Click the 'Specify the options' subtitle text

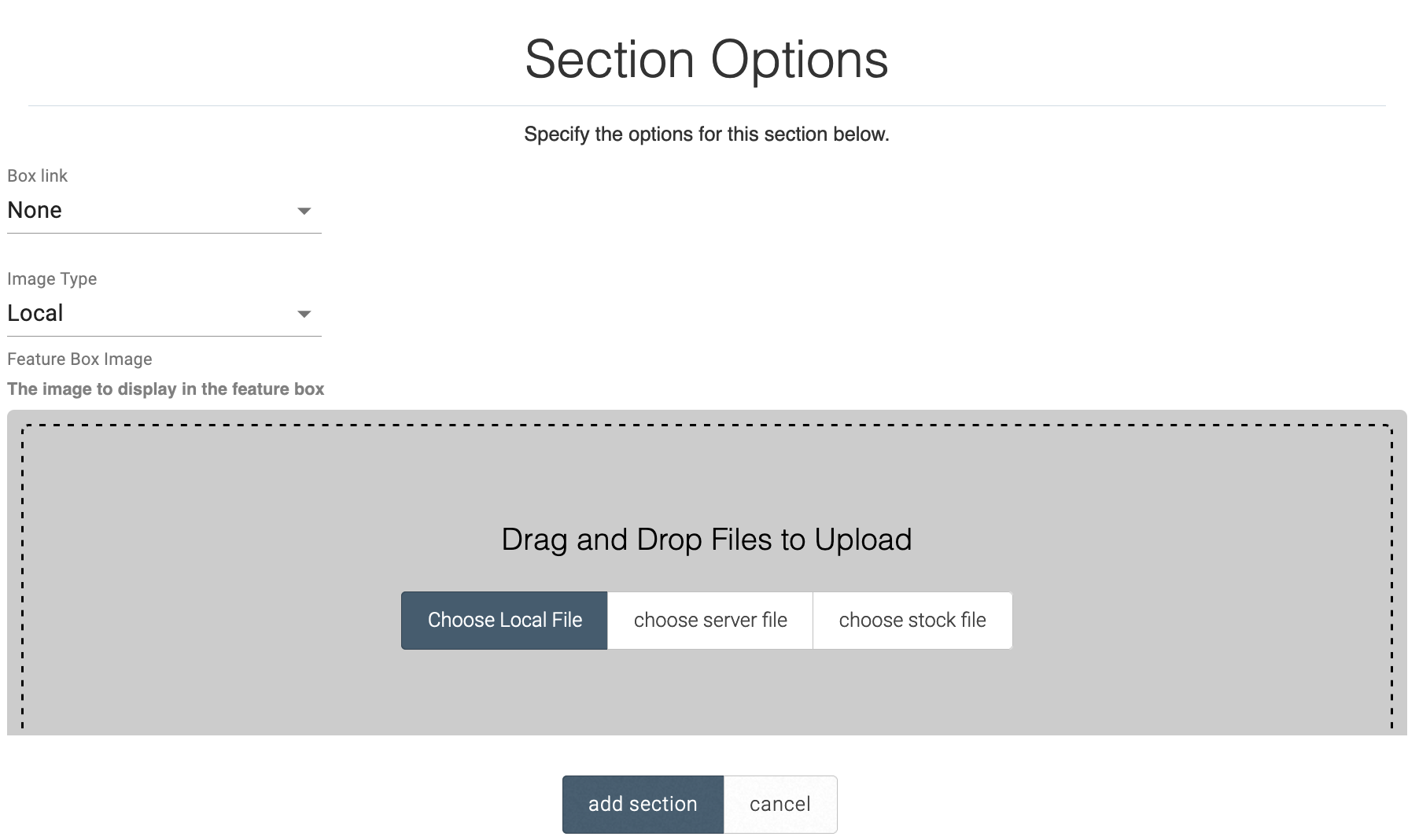coord(706,134)
